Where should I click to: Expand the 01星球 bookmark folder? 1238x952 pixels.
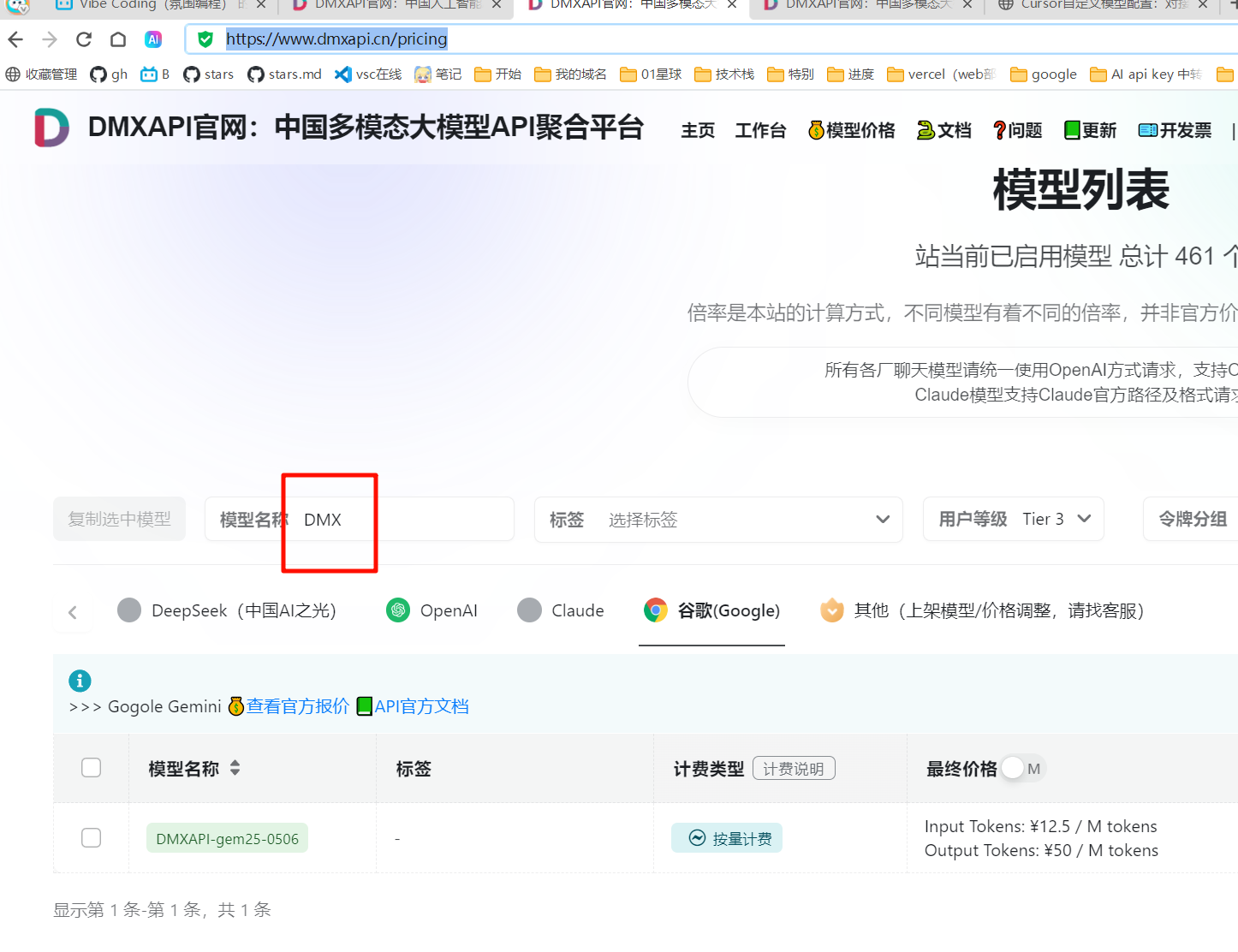pos(651,74)
